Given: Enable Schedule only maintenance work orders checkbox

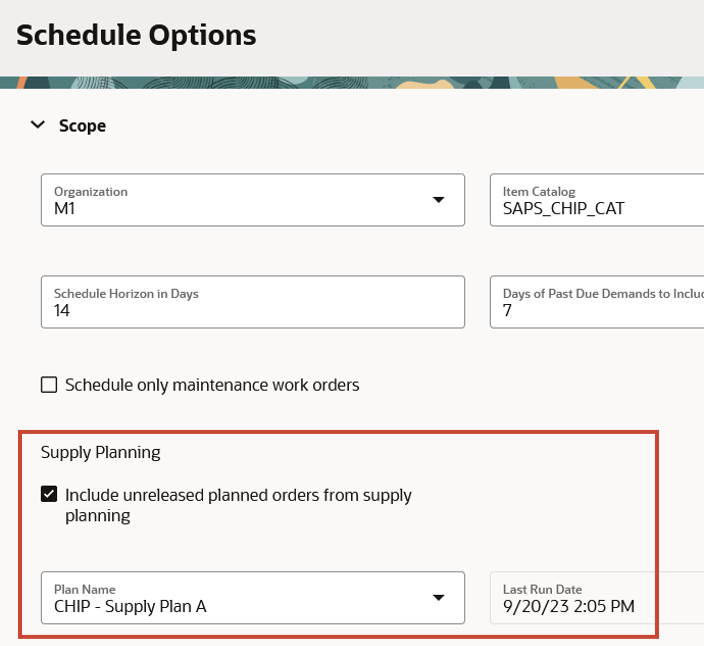Looking at the screenshot, I should pyautogui.click(x=49, y=385).
